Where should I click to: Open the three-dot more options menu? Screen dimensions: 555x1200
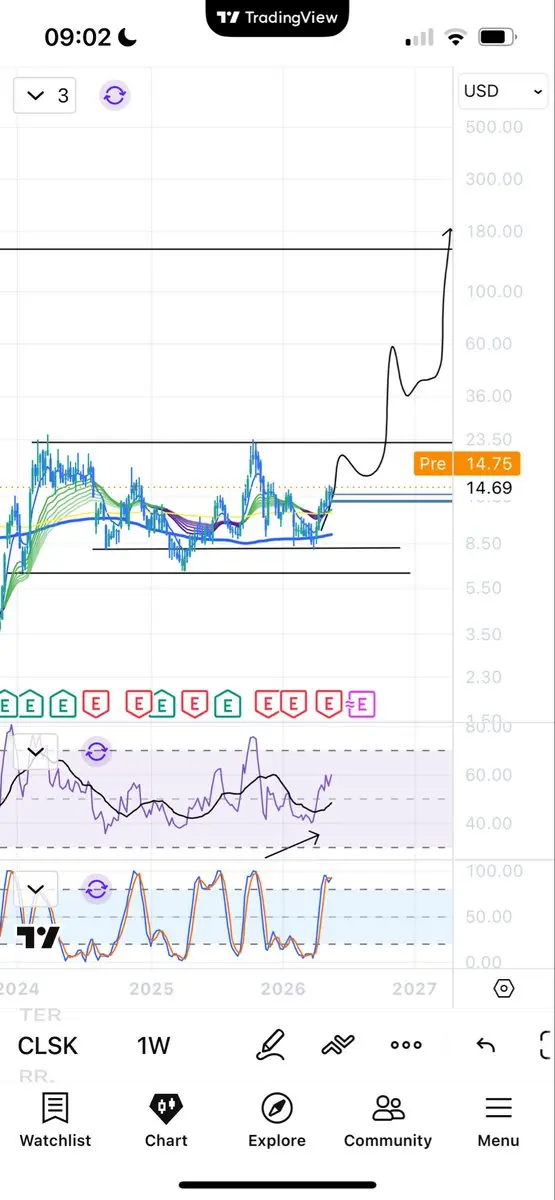(x=406, y=1045)
